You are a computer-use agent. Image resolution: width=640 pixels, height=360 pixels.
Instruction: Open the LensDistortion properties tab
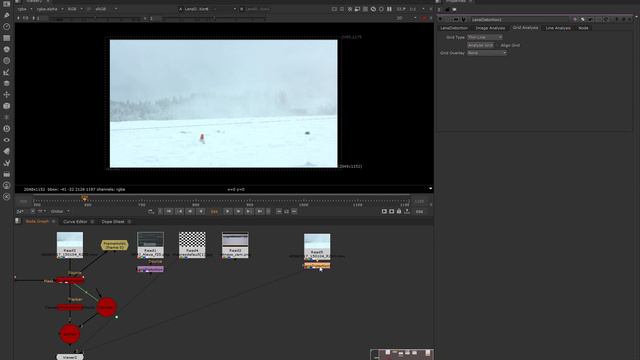tap(454, 28)
